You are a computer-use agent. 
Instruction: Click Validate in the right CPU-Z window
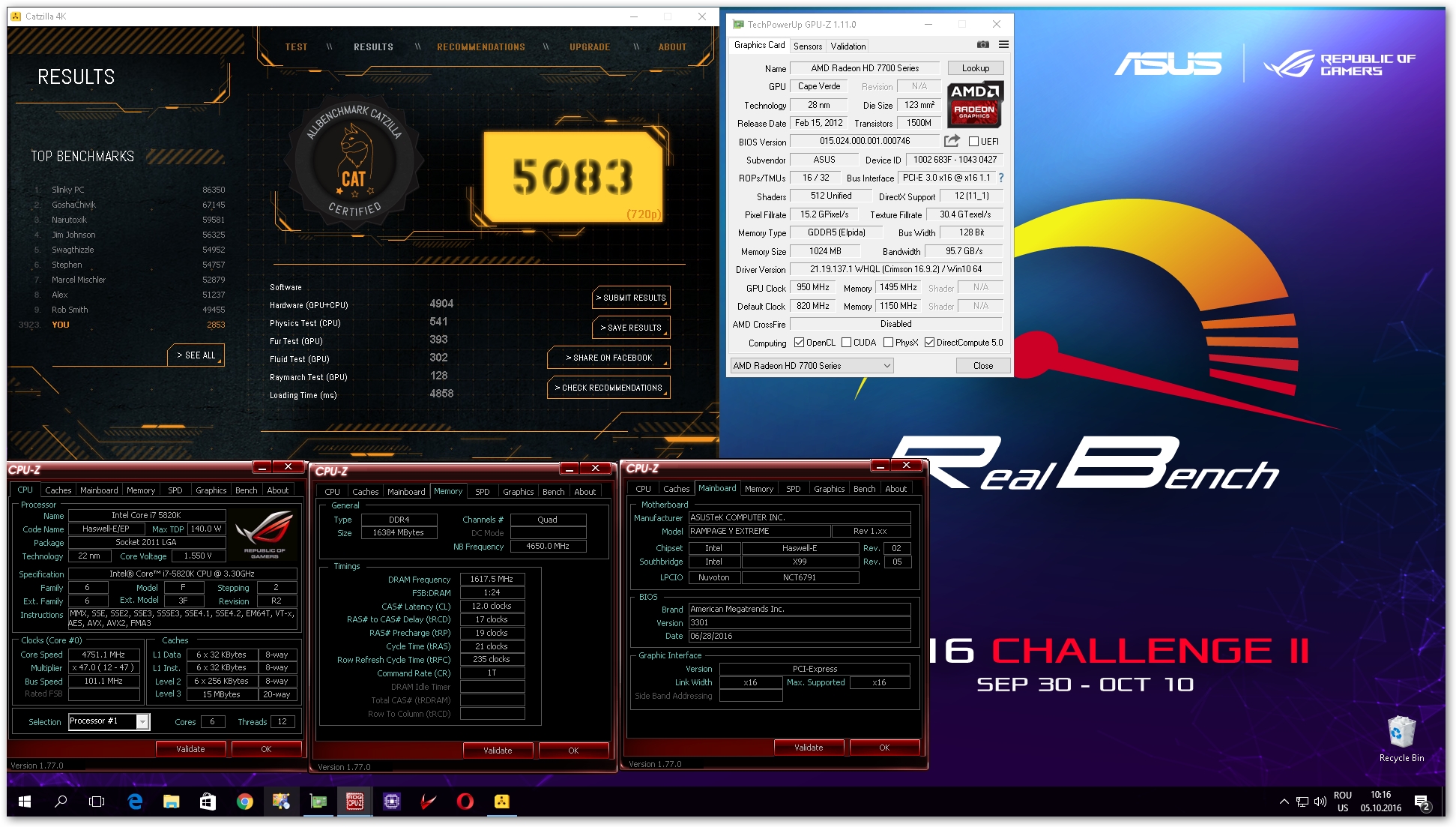809,748
